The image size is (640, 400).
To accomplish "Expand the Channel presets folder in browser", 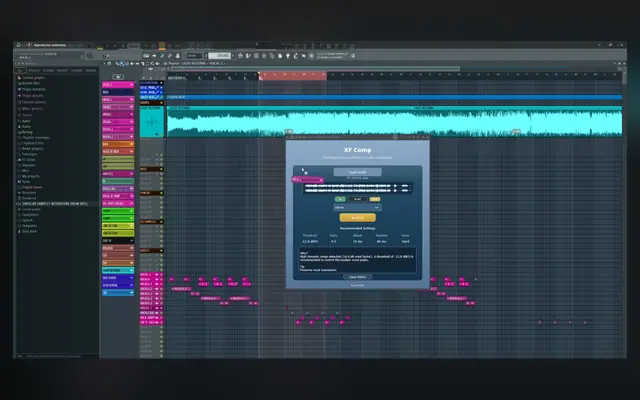I will click(x=31, y=102).
